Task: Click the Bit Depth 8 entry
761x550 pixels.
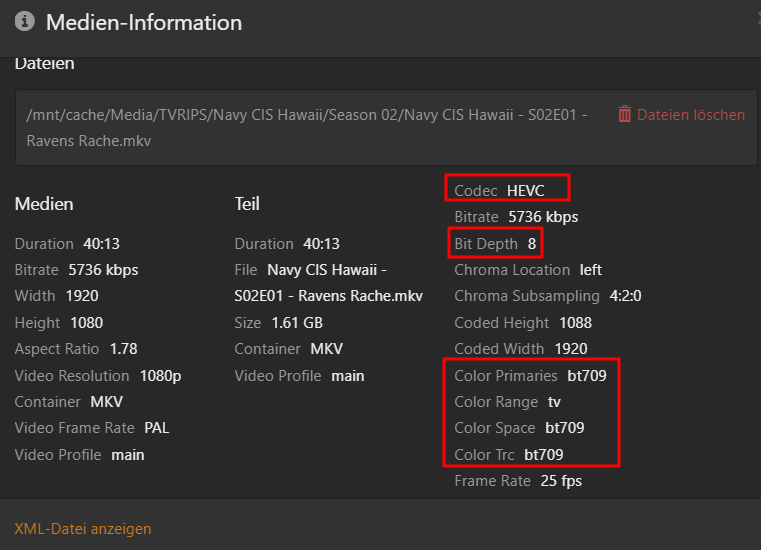Action: pyautogui.click(x=495, y=244)
